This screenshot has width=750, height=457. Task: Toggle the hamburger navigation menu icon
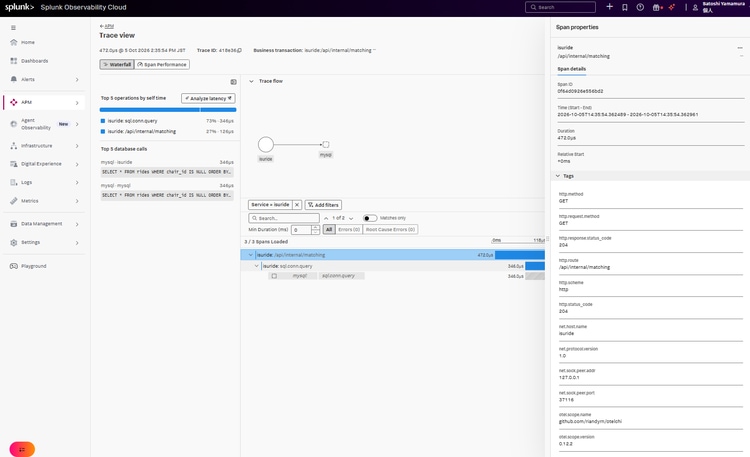pyautogui.click(x=13, y=28)
